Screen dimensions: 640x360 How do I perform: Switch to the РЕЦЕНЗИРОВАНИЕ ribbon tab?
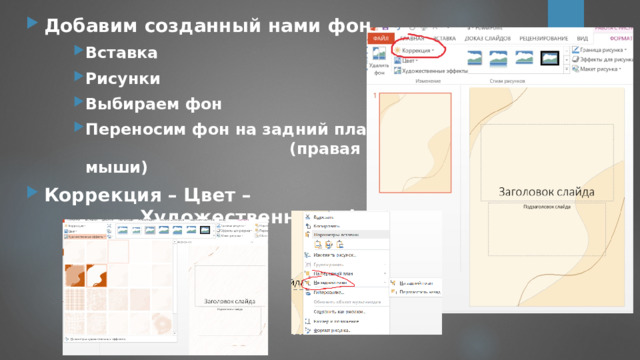pyautogui.click(x=543, y=38)
